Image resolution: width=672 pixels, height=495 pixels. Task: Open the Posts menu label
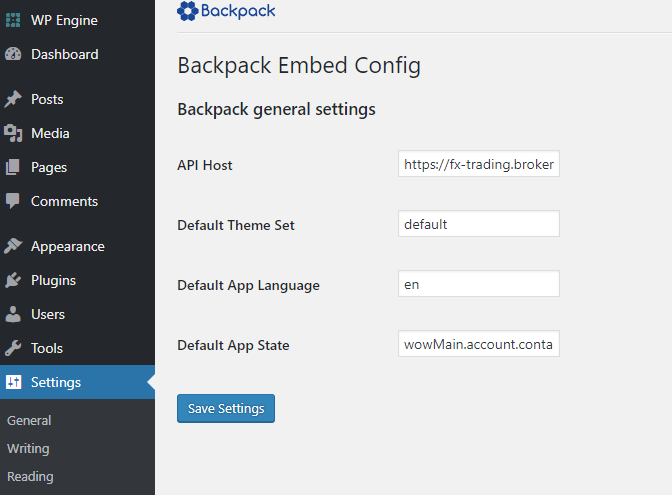47,99
